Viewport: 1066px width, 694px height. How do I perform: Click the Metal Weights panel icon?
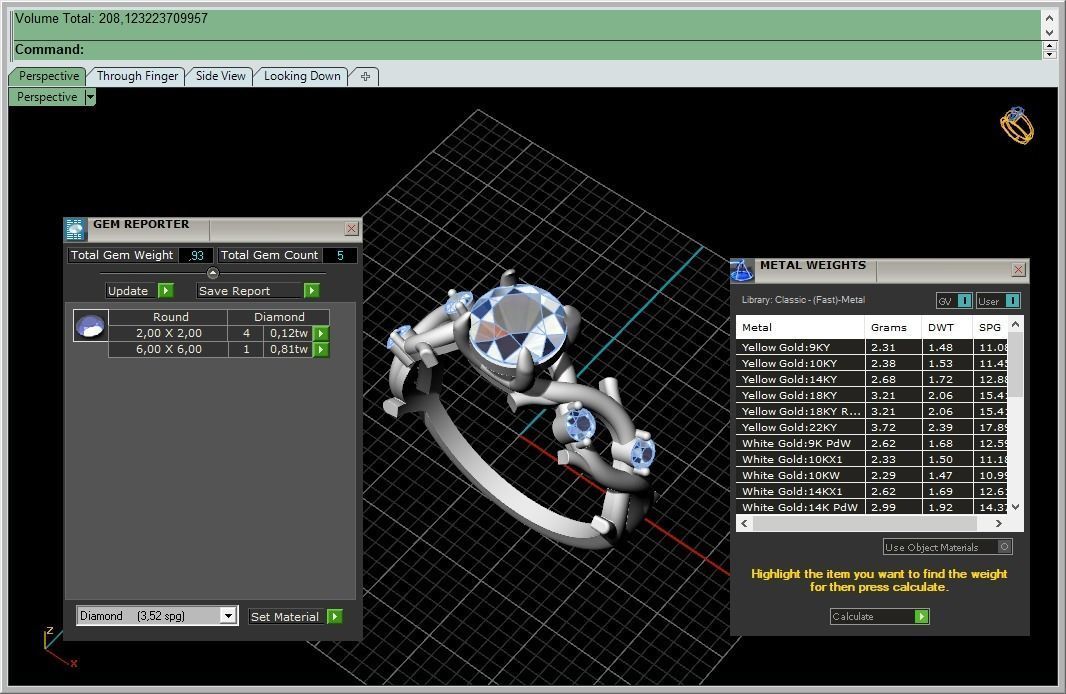click(742, 271)
